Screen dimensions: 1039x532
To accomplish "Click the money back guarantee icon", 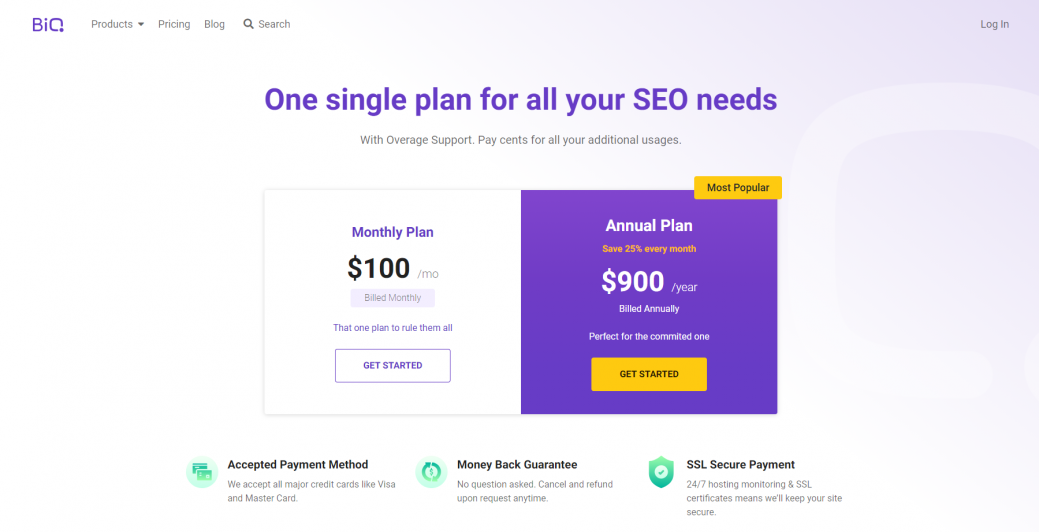I will (431, 472).
